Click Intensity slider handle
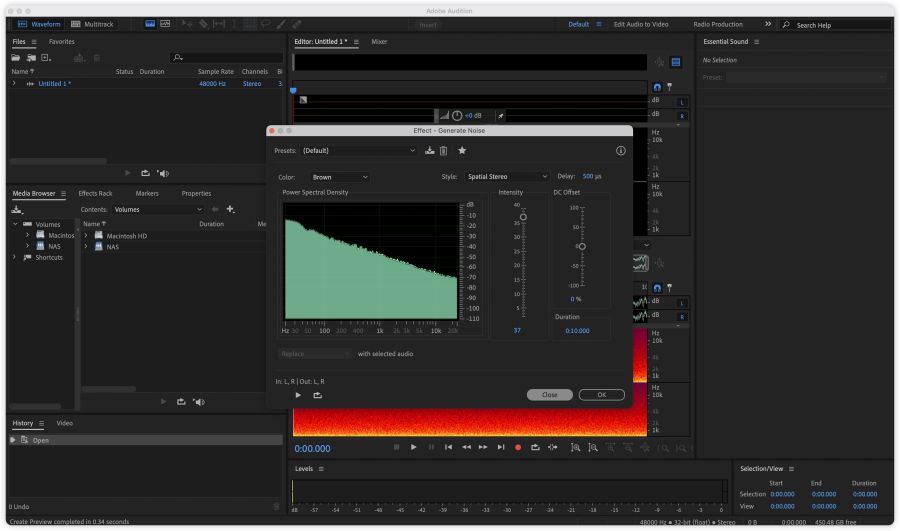Viewport: 900px width, 531px height. click(523, 217)
